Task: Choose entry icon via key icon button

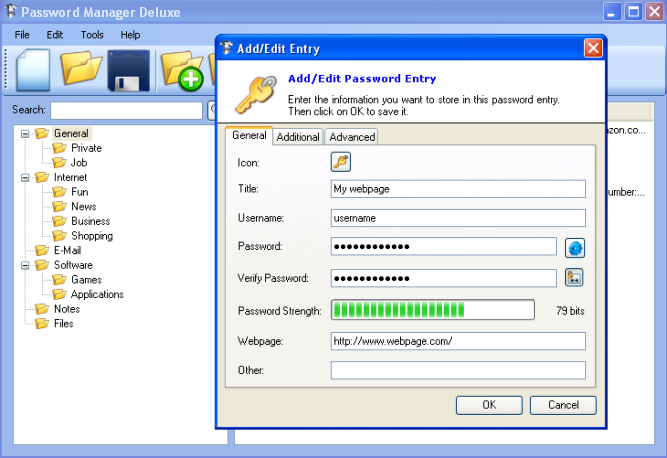Action: 341,162
